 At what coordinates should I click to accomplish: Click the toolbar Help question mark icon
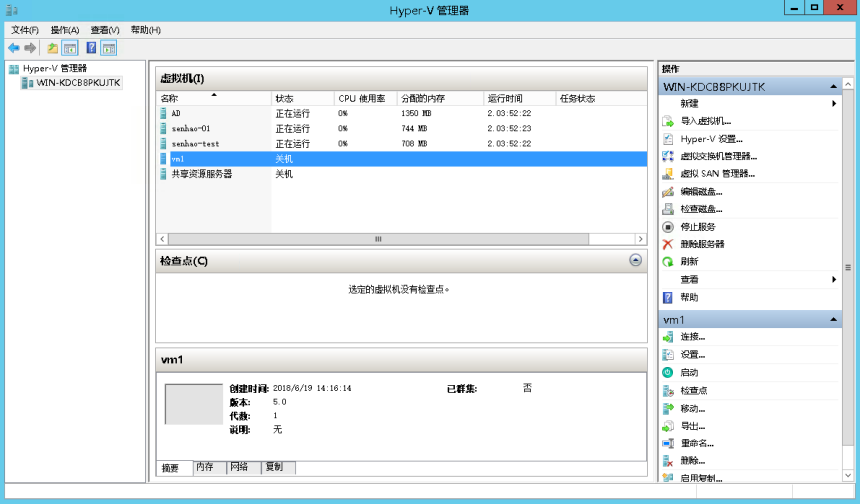click(x=91, y=48)
